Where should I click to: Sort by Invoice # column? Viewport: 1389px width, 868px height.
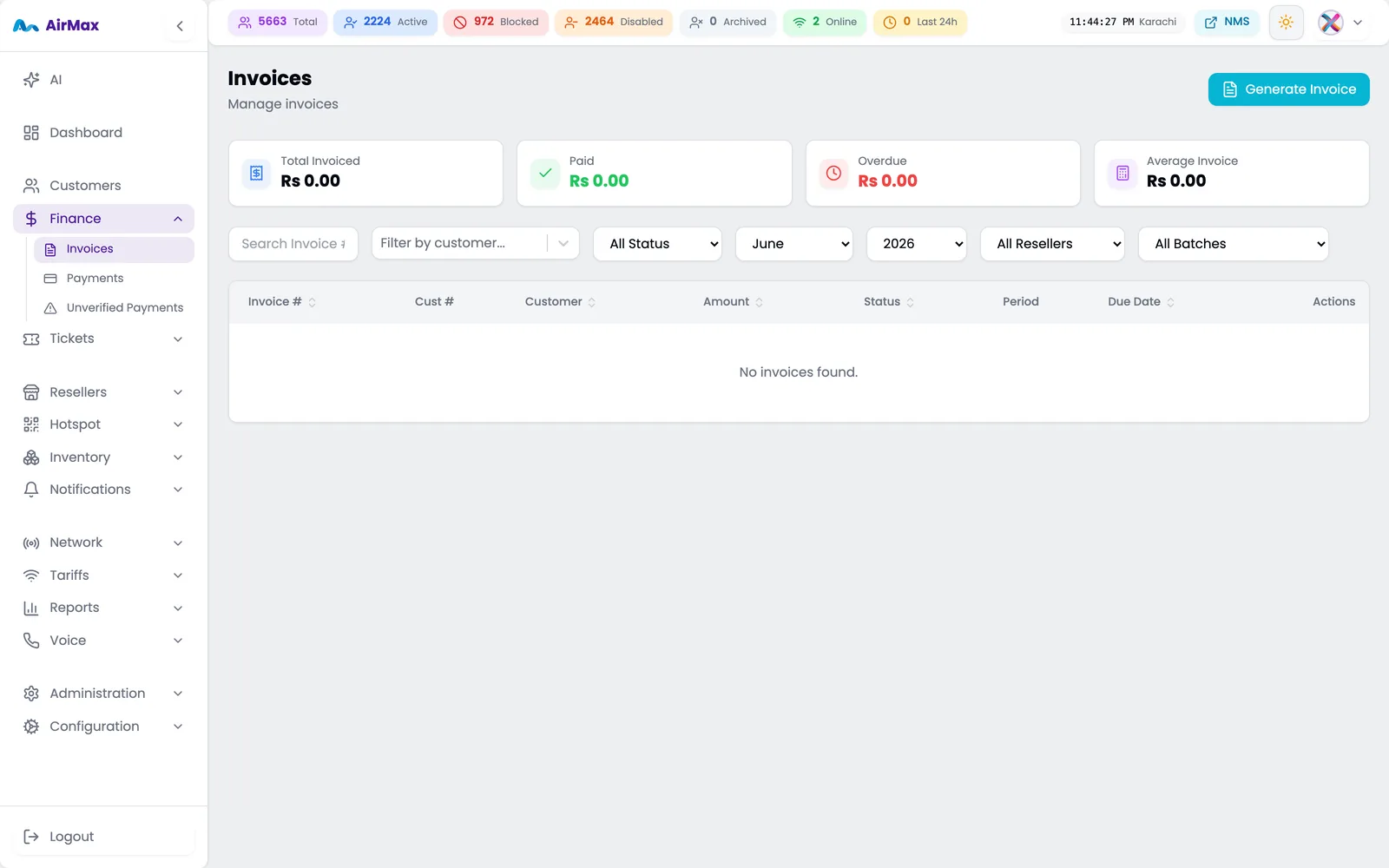[282, 302]
